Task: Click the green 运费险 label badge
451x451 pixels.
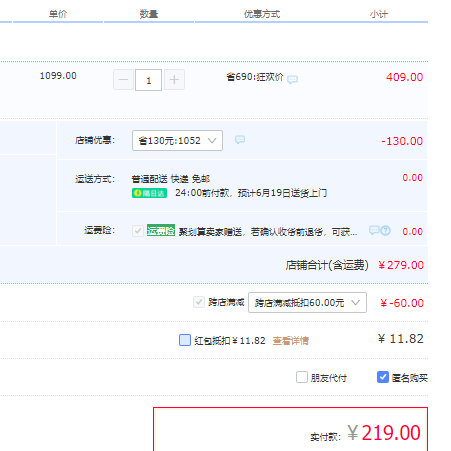Action: 161,230
